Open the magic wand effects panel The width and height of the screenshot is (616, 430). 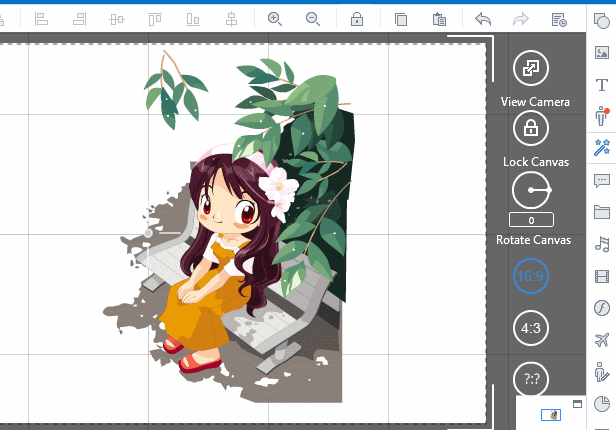pos(602,148)
